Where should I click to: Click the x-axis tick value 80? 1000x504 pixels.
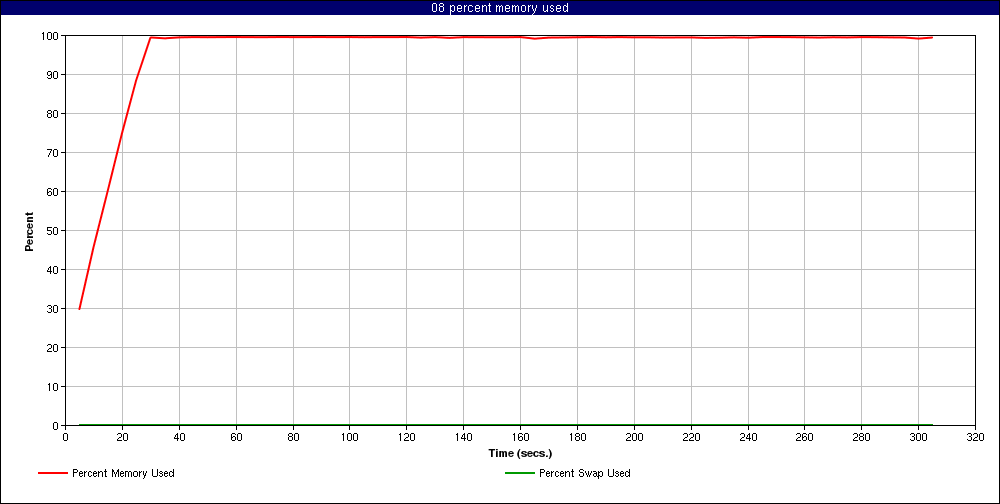(x=293, y=437)
